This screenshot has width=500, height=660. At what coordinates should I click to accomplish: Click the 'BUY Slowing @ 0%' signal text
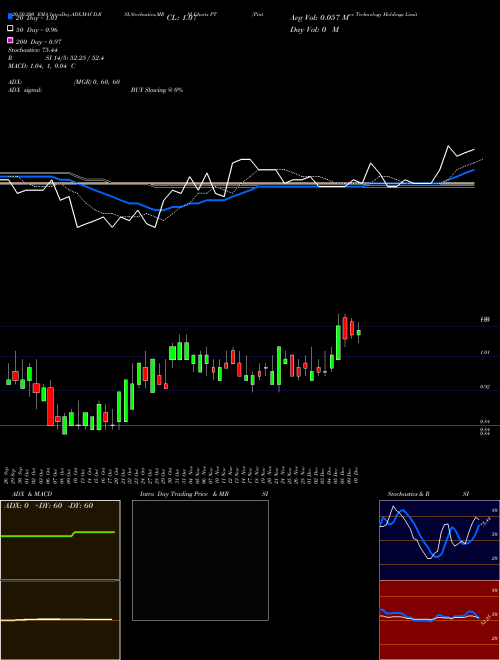pyautogui.click(x=157, y=90)
